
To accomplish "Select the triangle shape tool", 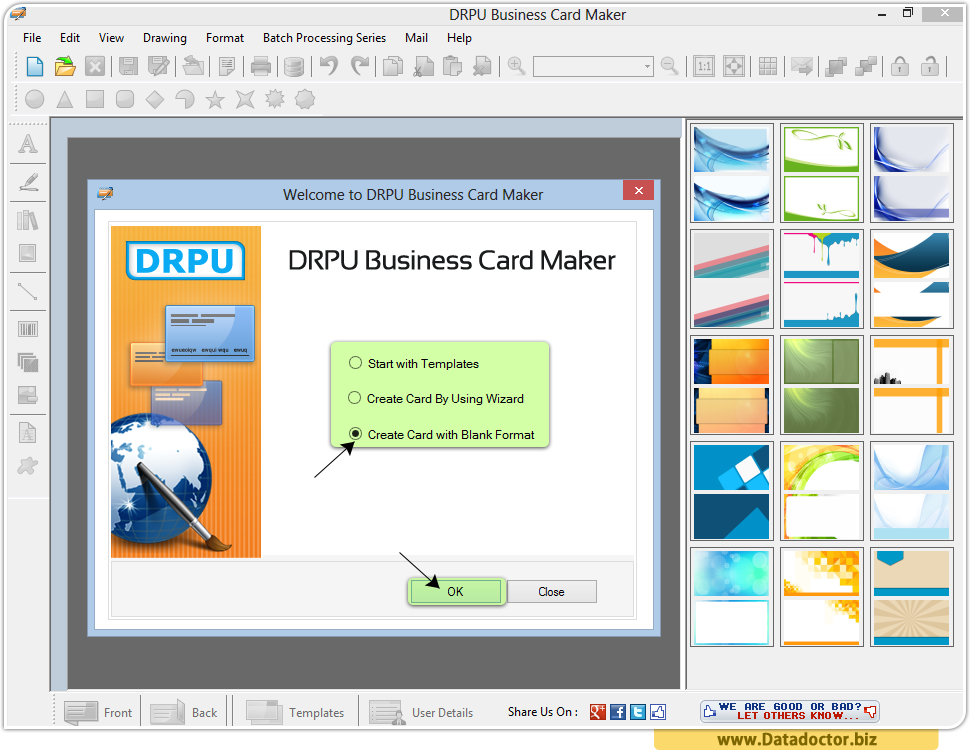I will tap(64, 99).
